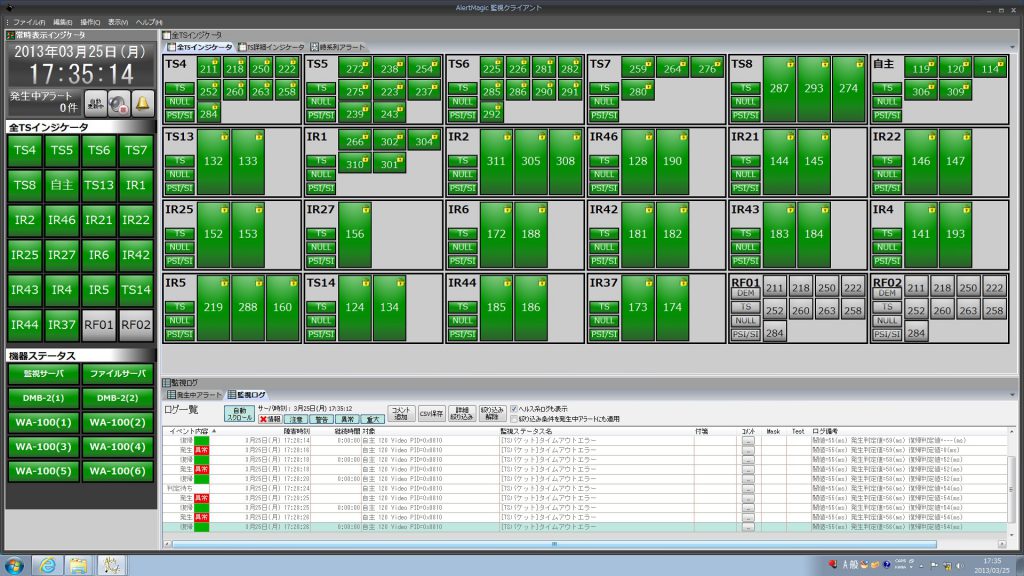Screen dimensions: 1024x576
Task: Click the yellow alarm bell icon
Action: tap(142, 103)
